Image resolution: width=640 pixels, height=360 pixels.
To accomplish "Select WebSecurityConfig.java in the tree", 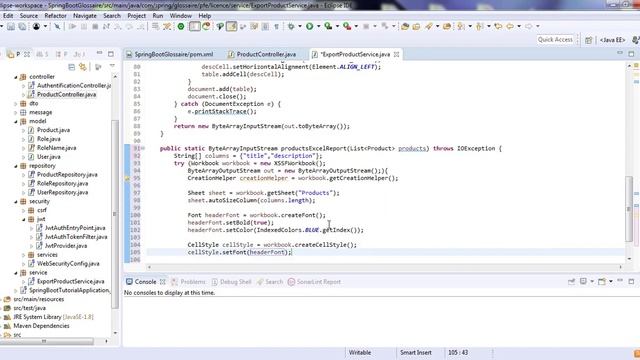I will [x=68, y=264].
